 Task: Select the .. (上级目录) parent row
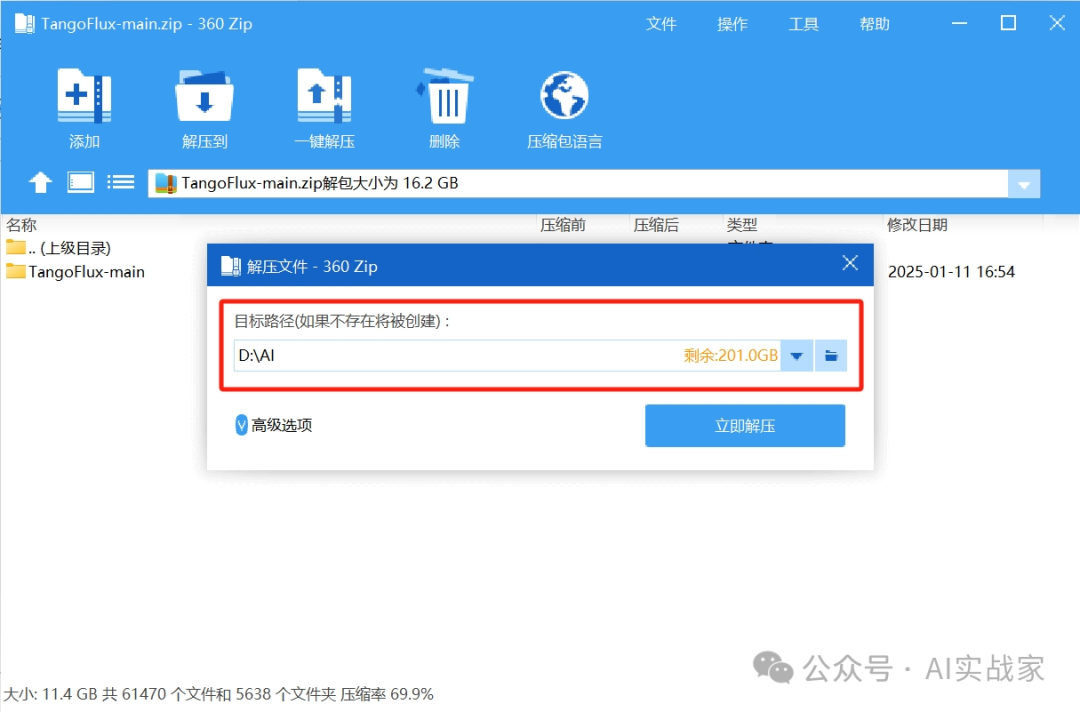click(x=59, y=248)
